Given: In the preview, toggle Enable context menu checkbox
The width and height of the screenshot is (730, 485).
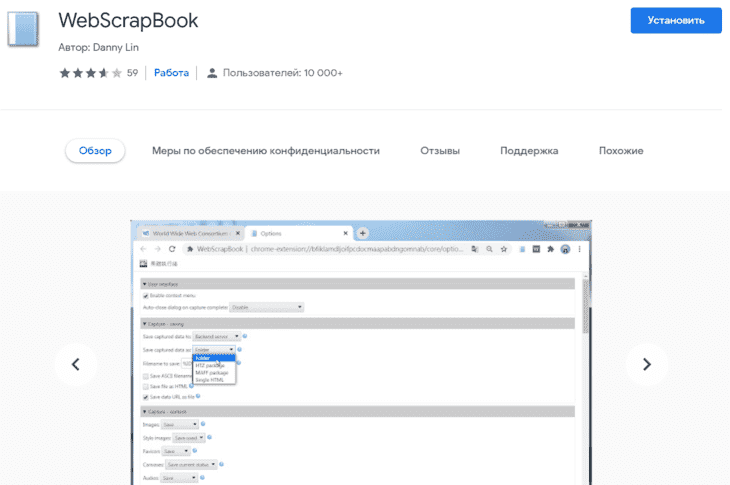Looking at the screenshot, I should 146,296.
